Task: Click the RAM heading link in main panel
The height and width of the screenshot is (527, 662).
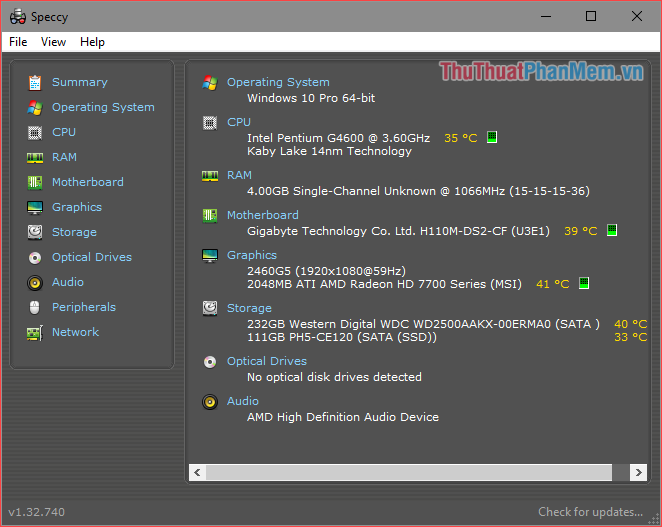Action: point(239,175)
